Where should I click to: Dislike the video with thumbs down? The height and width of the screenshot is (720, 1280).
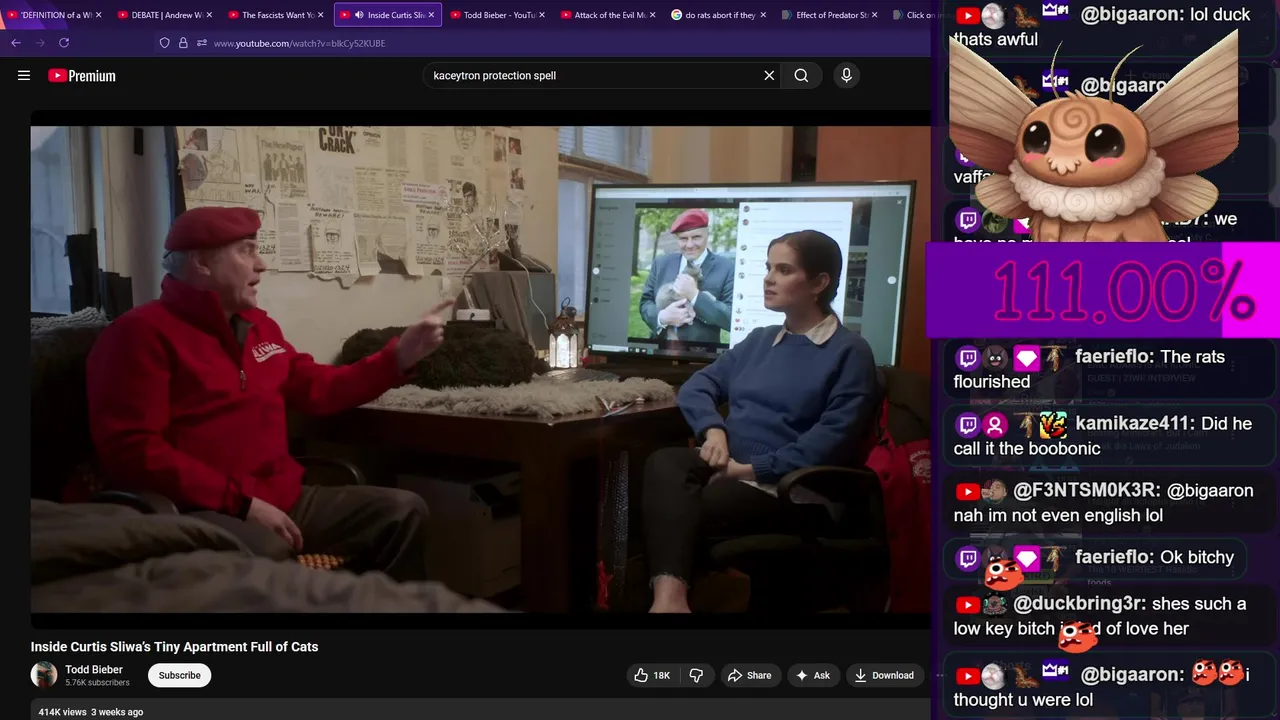(x=697, y=675)
